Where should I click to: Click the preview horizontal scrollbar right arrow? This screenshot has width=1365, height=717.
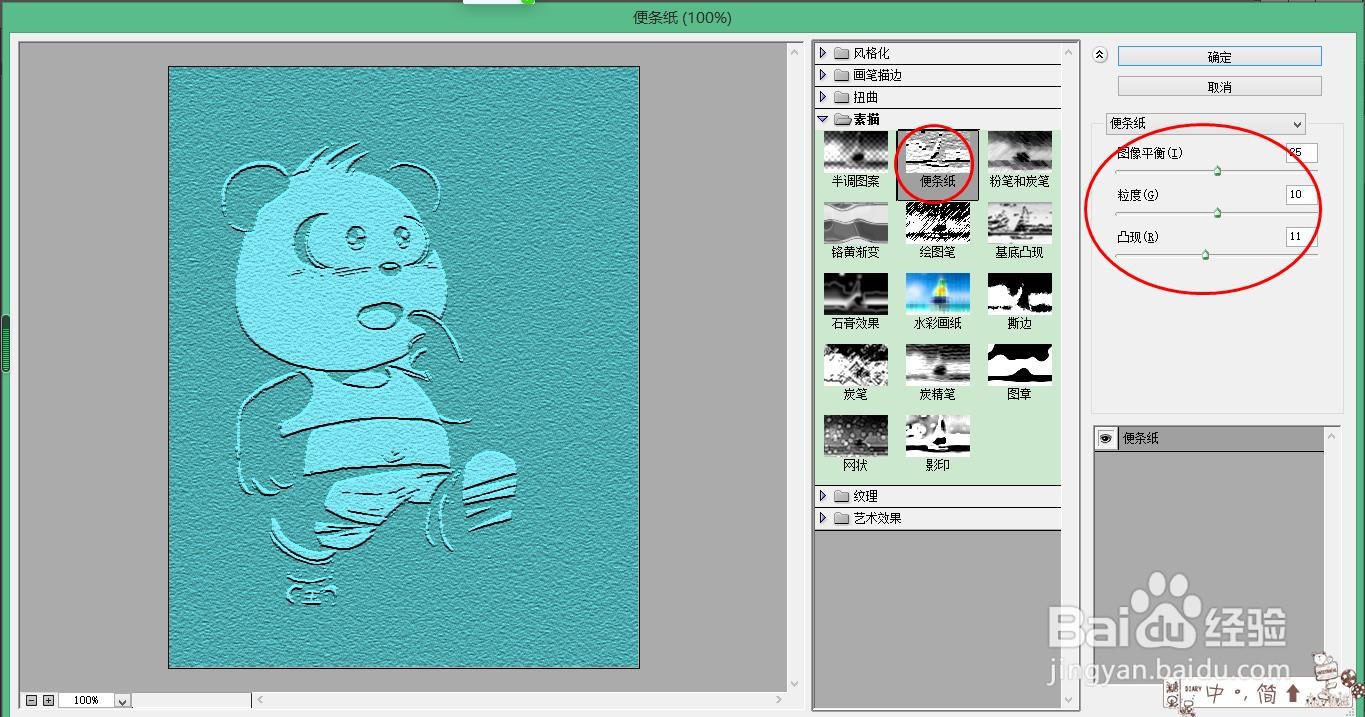(x=779, y=700)
